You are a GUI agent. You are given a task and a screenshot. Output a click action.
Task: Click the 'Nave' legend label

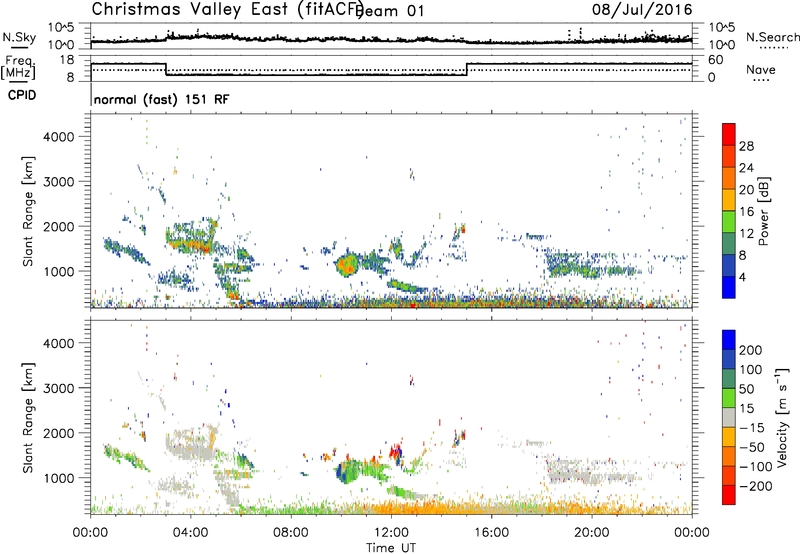point(761,70)
